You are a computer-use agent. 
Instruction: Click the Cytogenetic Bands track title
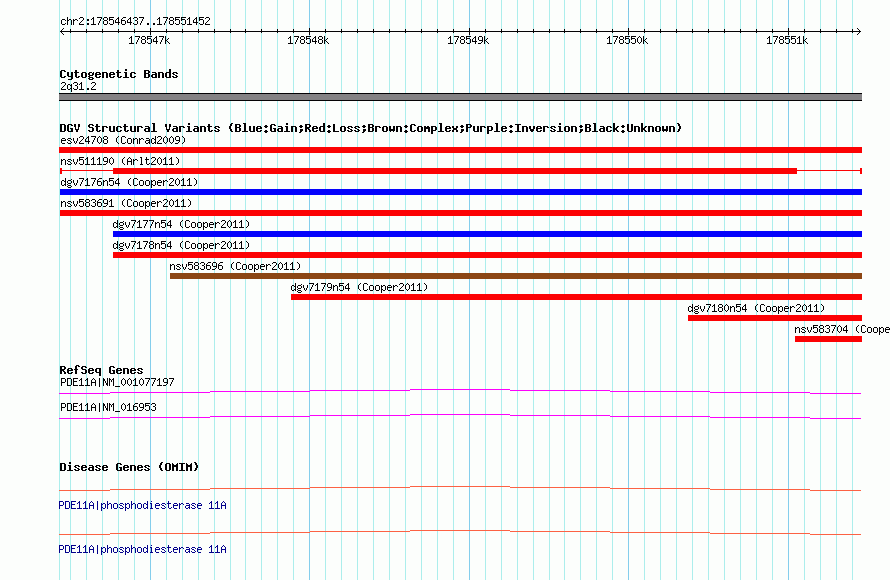click(x=119, y=74)
